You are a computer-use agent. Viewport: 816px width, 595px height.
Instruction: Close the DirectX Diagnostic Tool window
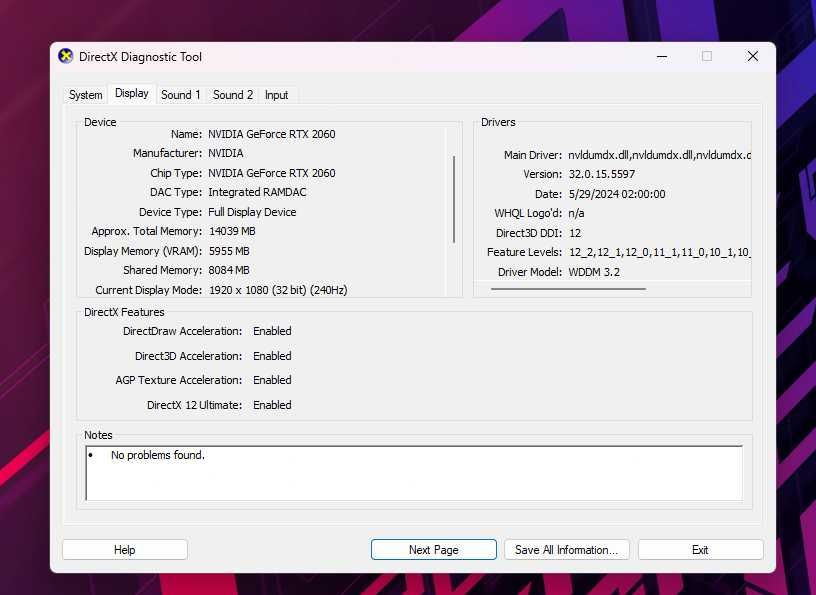tap(753, 56)
